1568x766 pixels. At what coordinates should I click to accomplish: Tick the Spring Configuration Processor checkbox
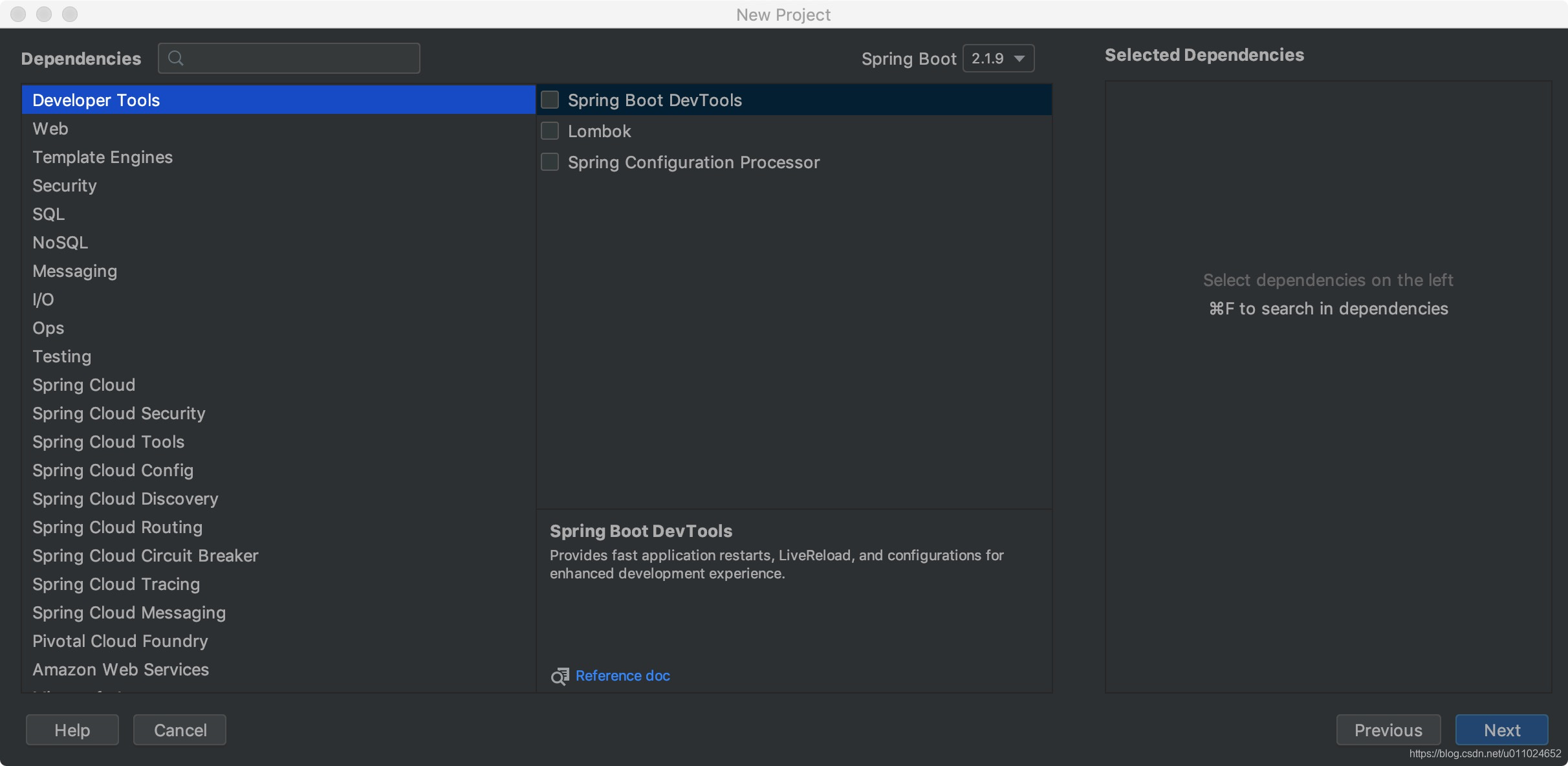[x=550, y=162]
